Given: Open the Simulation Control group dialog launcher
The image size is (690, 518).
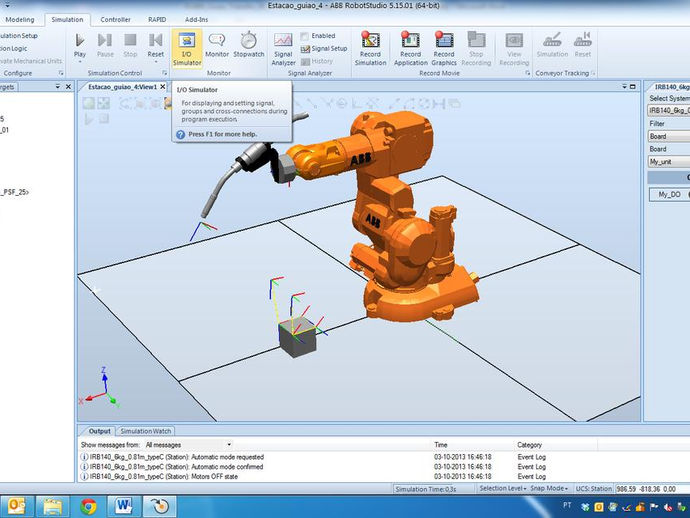Looking at the screenshot, I should pos(165,73).
